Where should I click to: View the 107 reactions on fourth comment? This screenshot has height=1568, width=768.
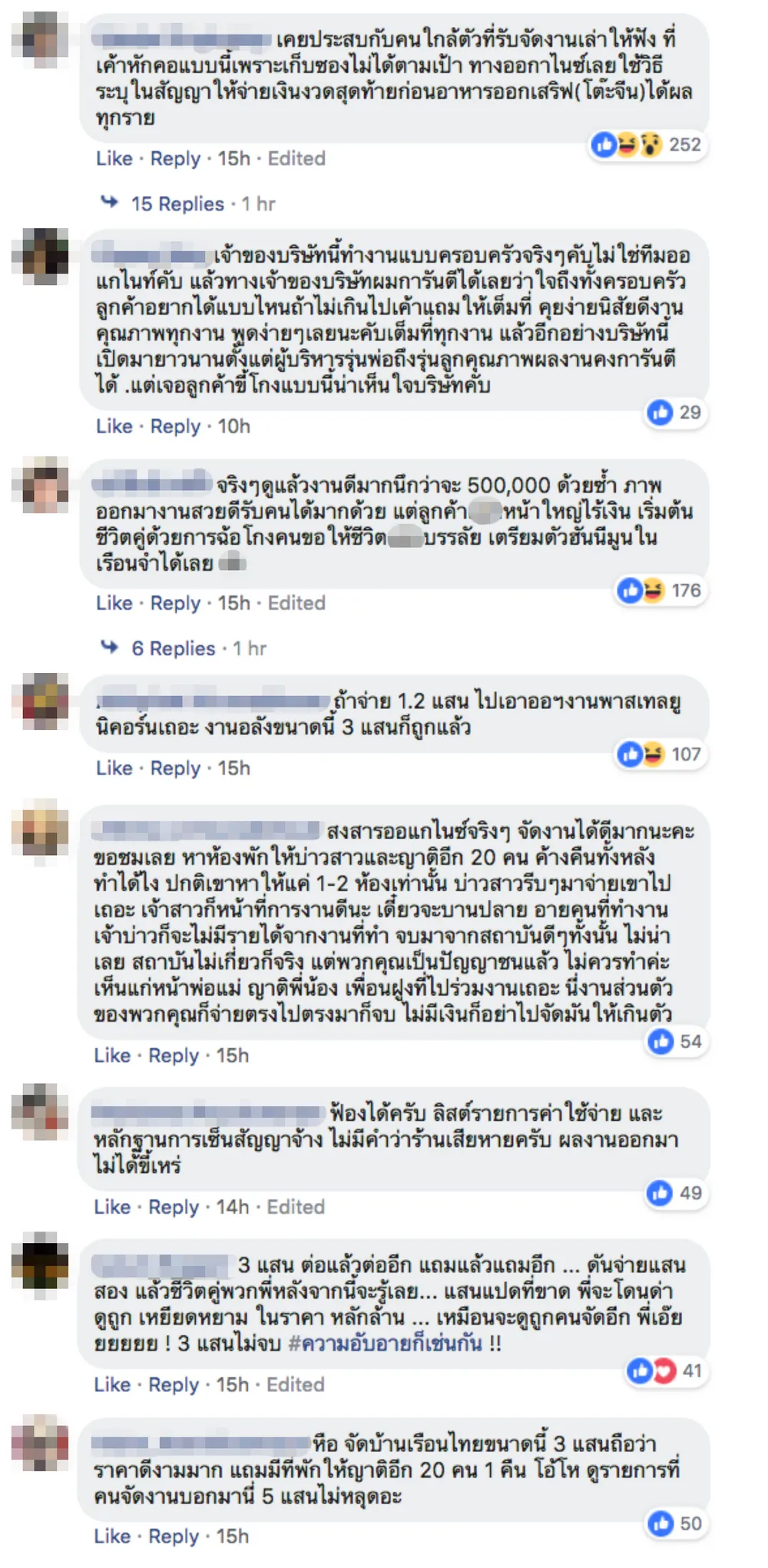tap(660, 754)
